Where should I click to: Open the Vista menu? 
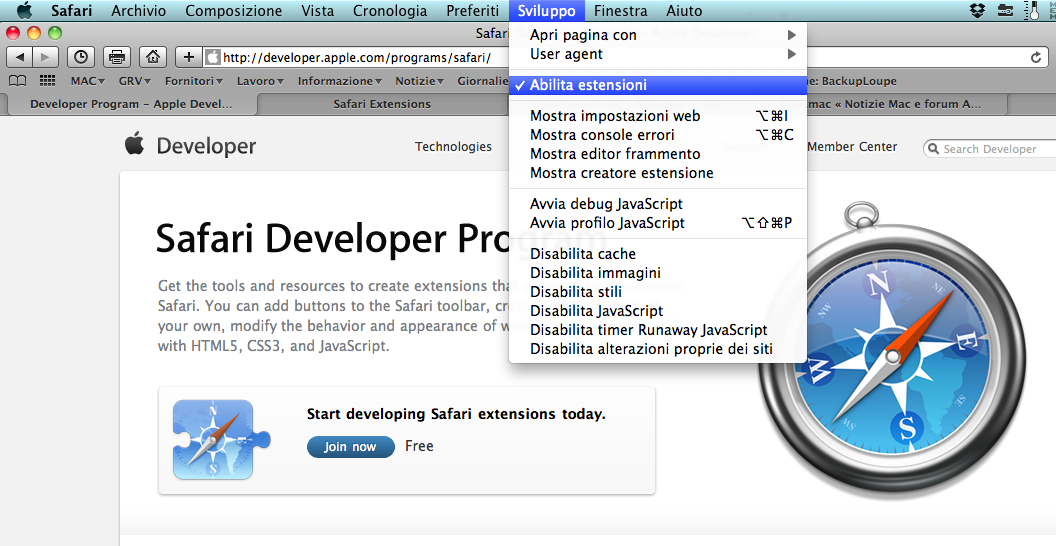click(318, 11)
